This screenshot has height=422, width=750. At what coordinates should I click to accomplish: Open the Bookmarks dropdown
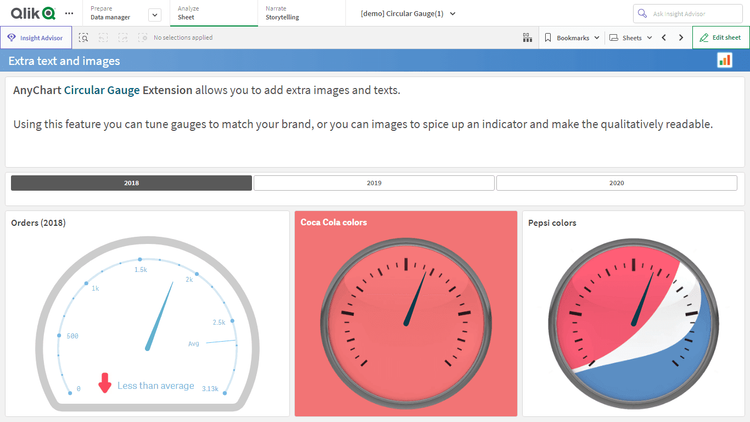572,37
